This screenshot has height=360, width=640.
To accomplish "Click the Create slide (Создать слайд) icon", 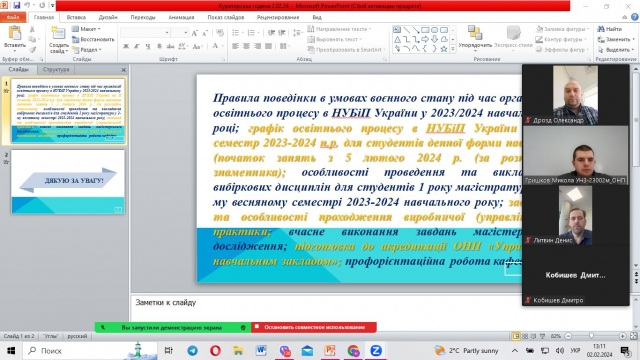I will 58,33.
